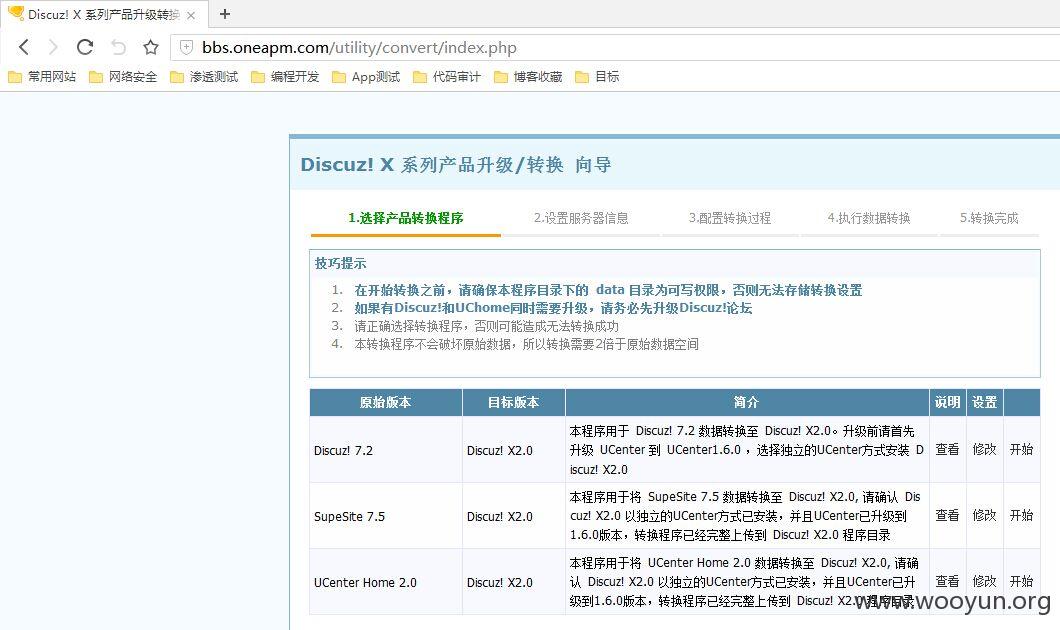This screenshot has width=1060, height=630.
Task: Click the 目标版本 column header
Action: [514, 402]
